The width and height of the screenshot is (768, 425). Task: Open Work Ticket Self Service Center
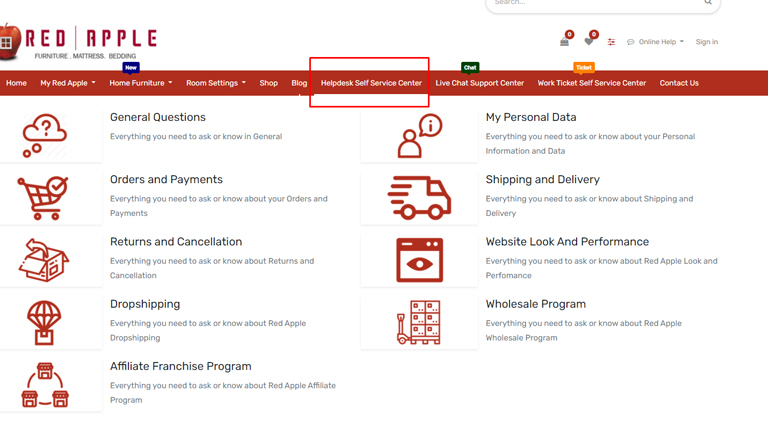coord(591,83)
